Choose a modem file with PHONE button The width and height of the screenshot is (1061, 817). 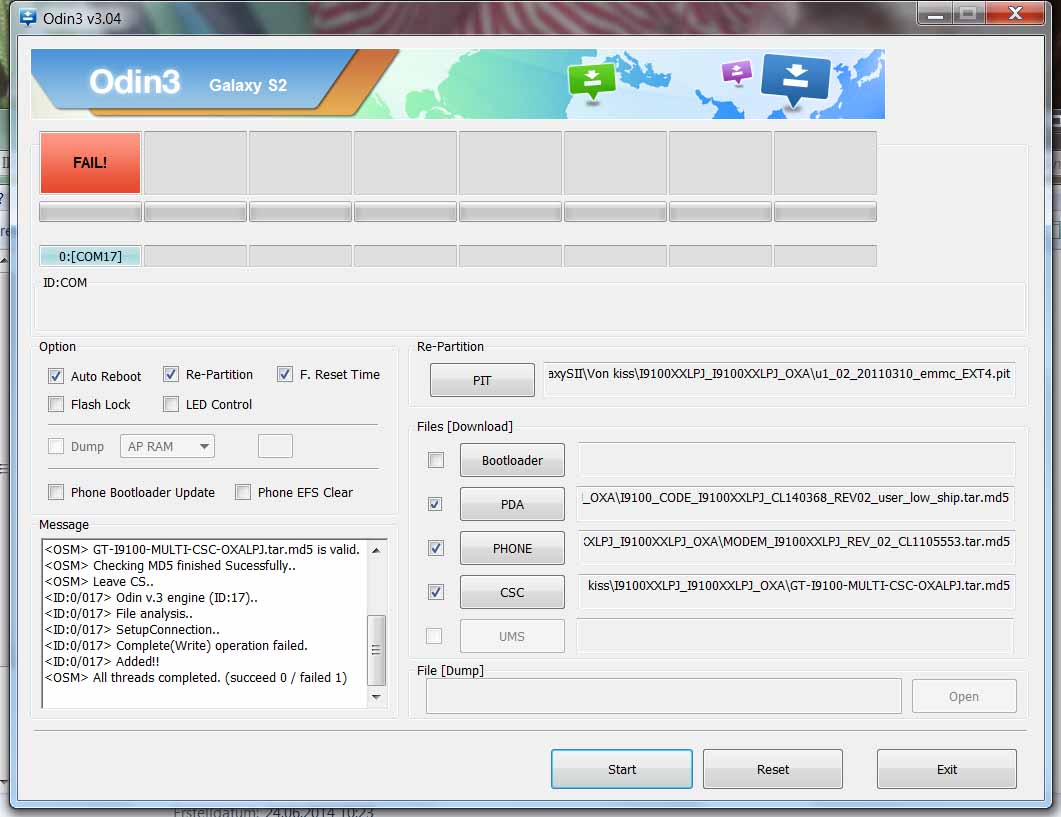coord(512,548)
